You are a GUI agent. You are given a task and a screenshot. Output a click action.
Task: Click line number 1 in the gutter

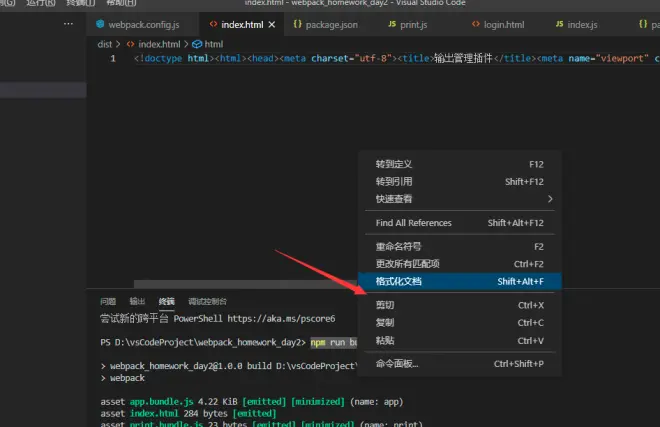(x=113, y=59)
